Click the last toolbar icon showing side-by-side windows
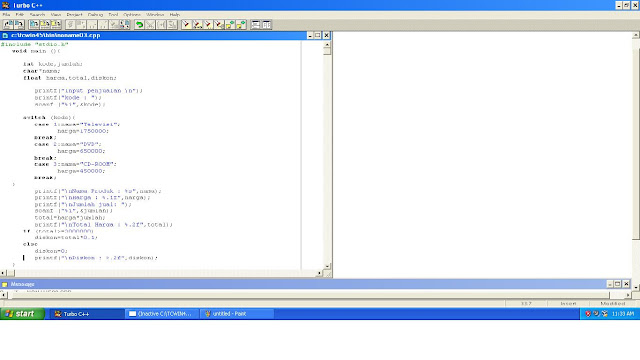Image resolution: width=640 pixels, height=360 pixels. pyautogui.click(x=267, y=24)
